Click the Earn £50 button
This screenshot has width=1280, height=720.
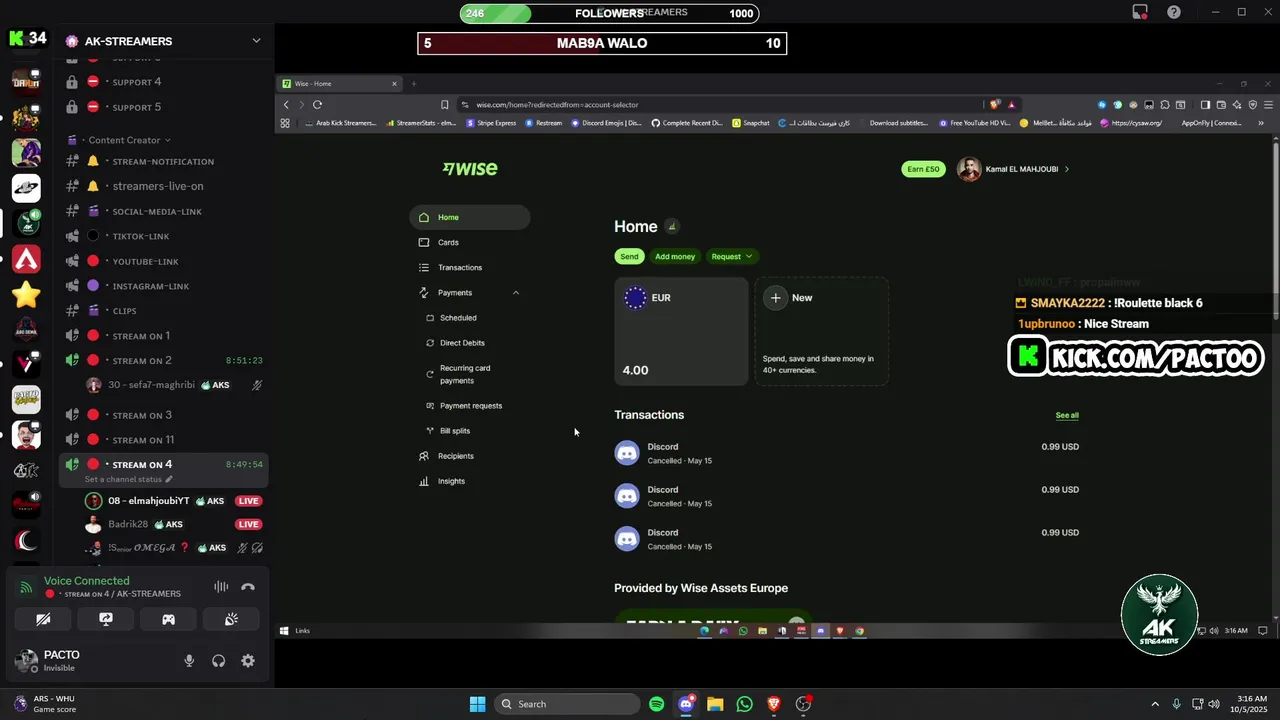point(923,169)
